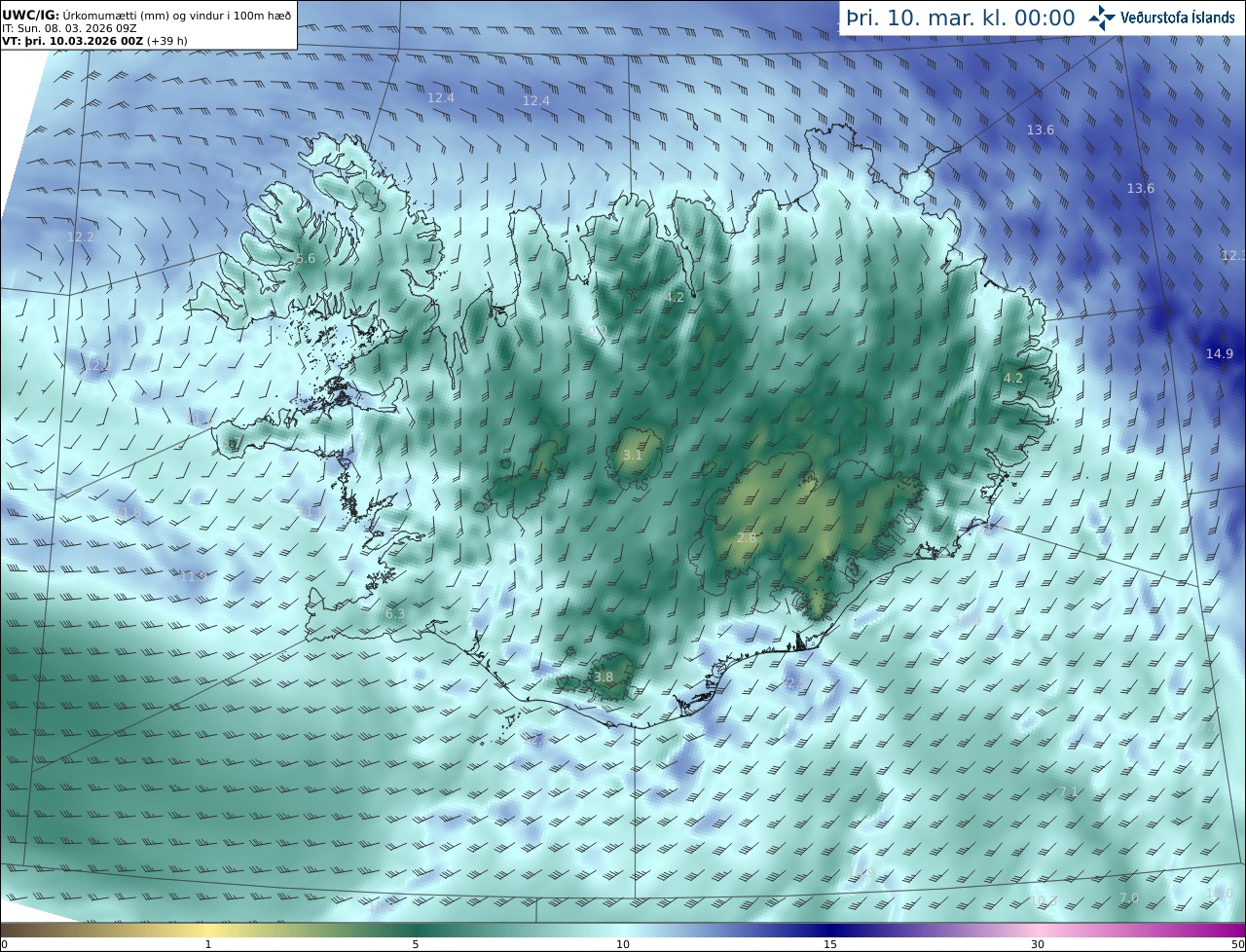This screenshot has height=952, width=1246.
Task: Click the 3.8 value near the south coast
Action: pyautogui.click(x=604, y=677)
